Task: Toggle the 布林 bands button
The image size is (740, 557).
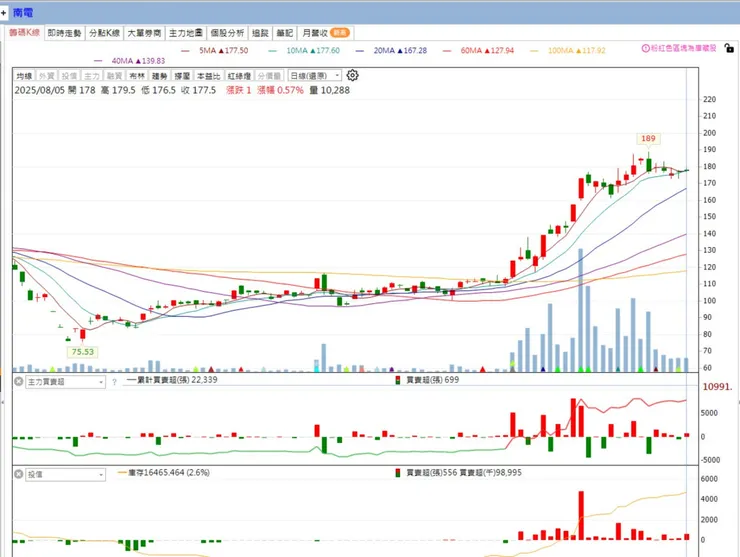Action: tap(137, 76)
